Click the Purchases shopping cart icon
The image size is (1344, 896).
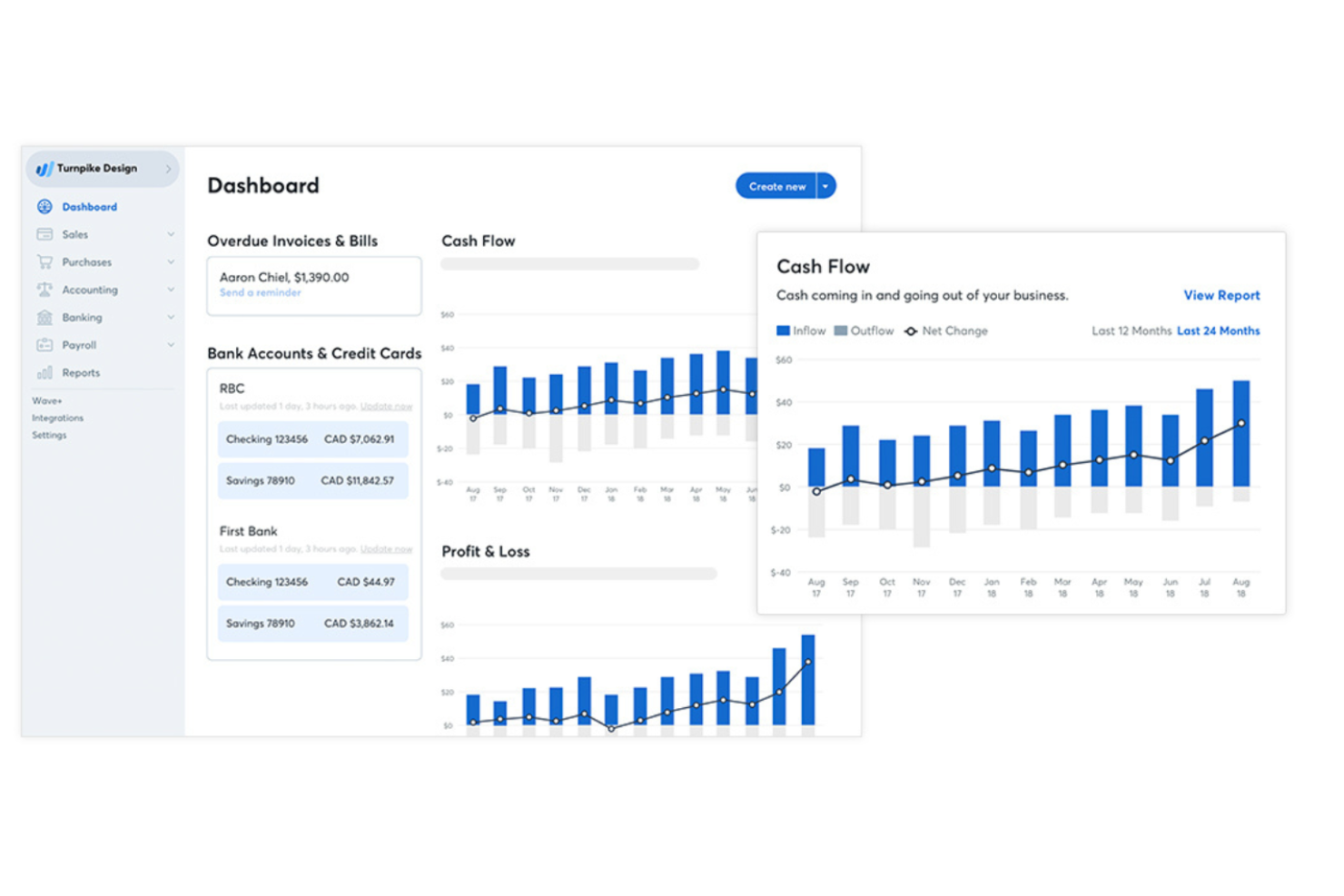pos(44,261)
